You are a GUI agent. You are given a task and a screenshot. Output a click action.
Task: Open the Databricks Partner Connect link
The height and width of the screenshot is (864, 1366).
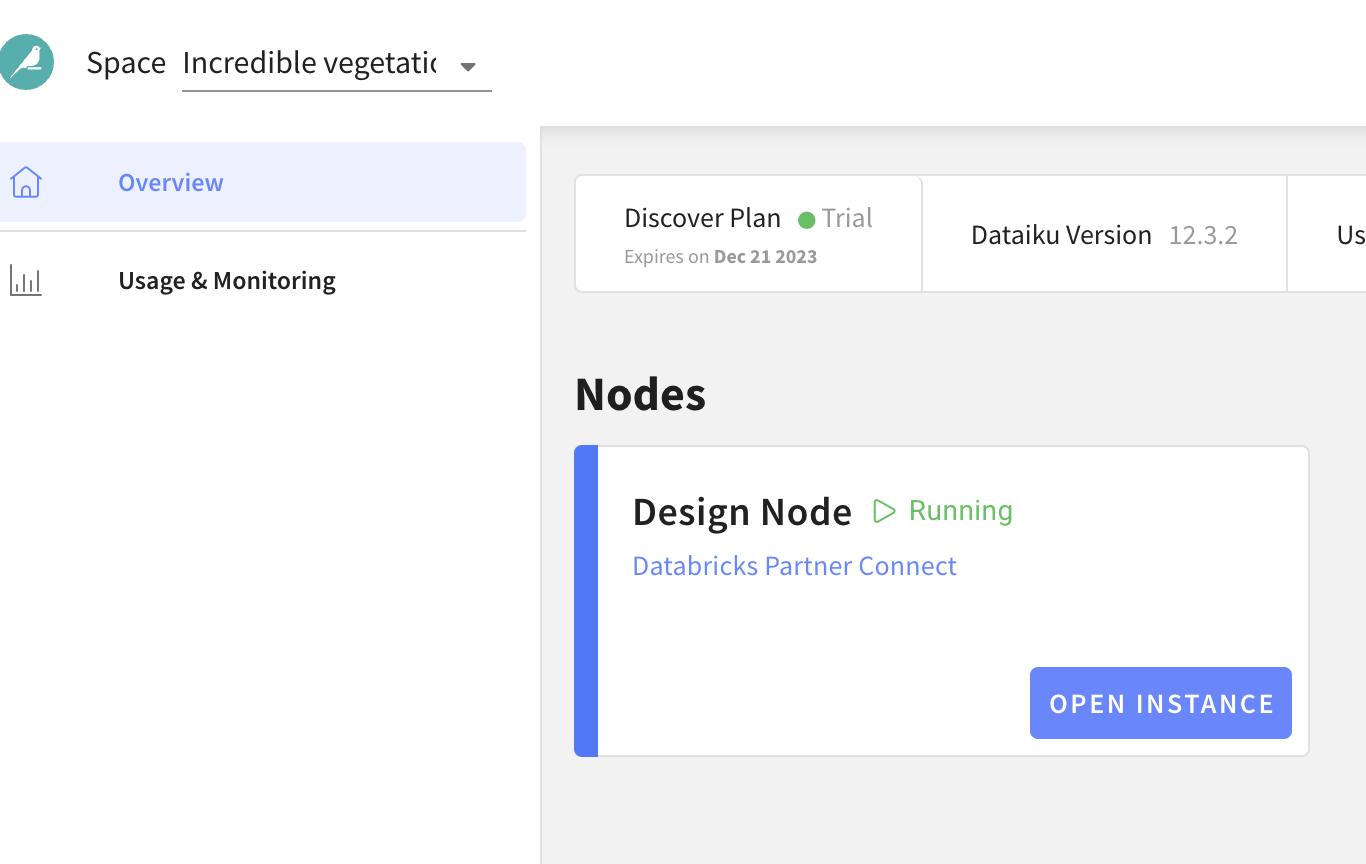click(794, 566)
